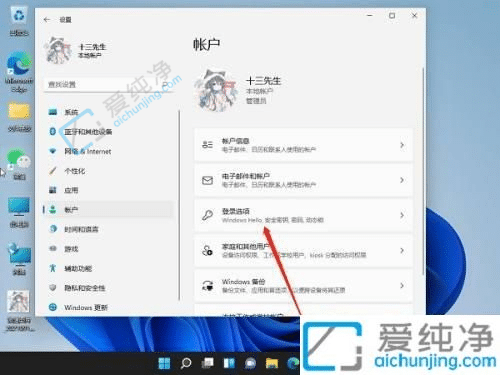Select the yellow folder desktop icon
Screen dimensions: 500x375
tap(19, 117)
